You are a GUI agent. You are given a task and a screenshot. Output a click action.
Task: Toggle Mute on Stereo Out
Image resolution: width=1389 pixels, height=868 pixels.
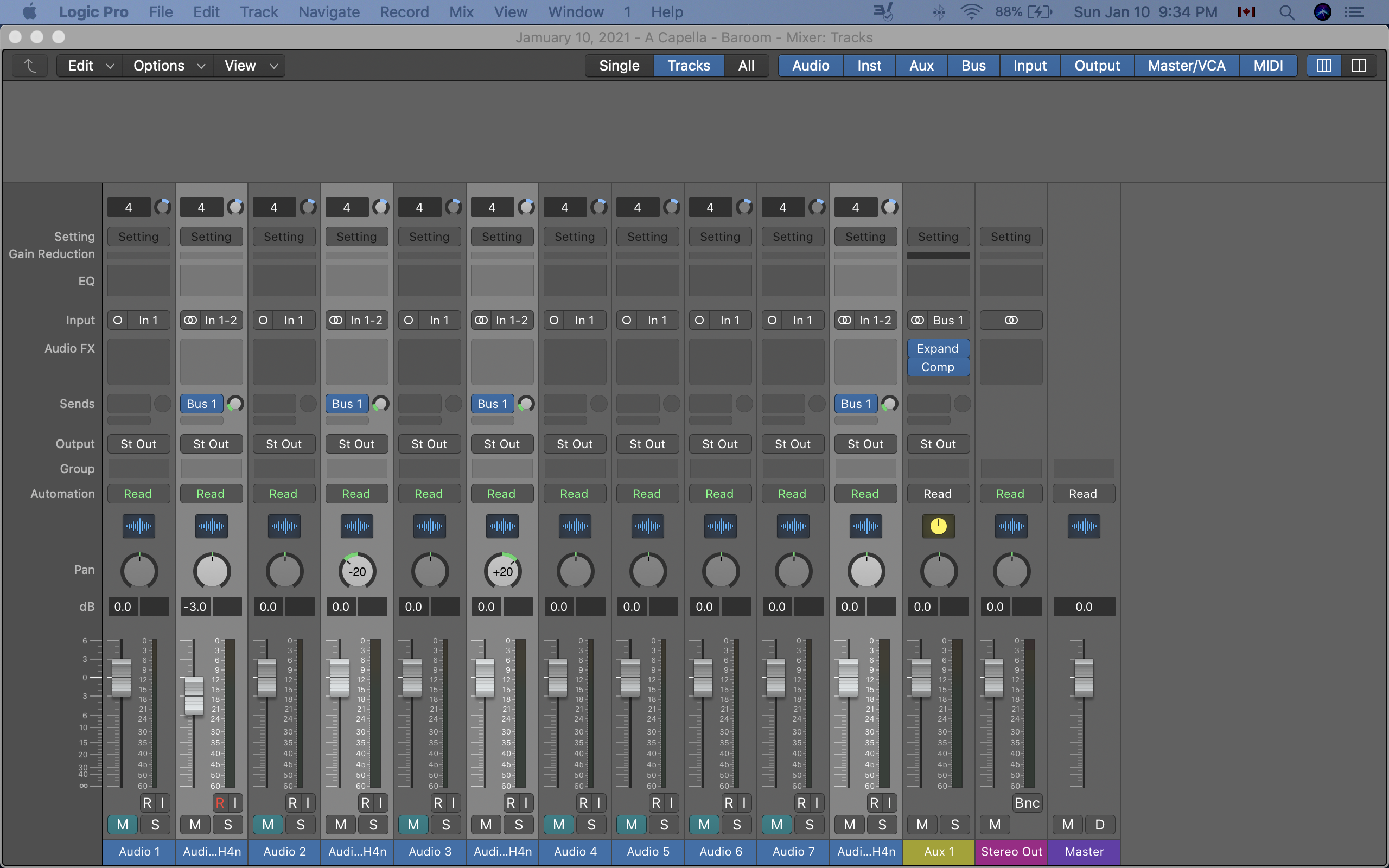tap(995, 825)
